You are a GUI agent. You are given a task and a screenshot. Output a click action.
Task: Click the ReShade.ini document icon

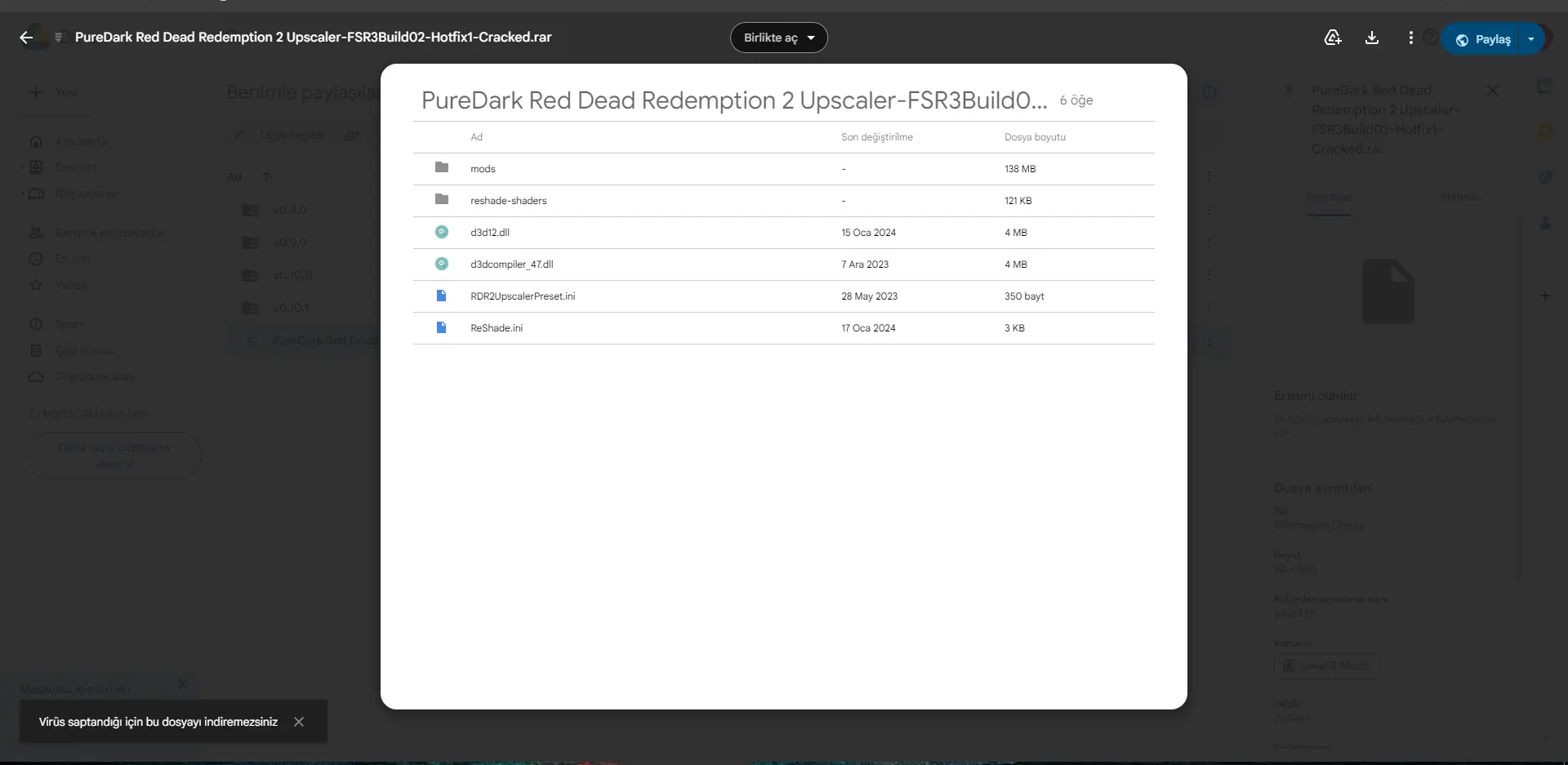(442, 327)
